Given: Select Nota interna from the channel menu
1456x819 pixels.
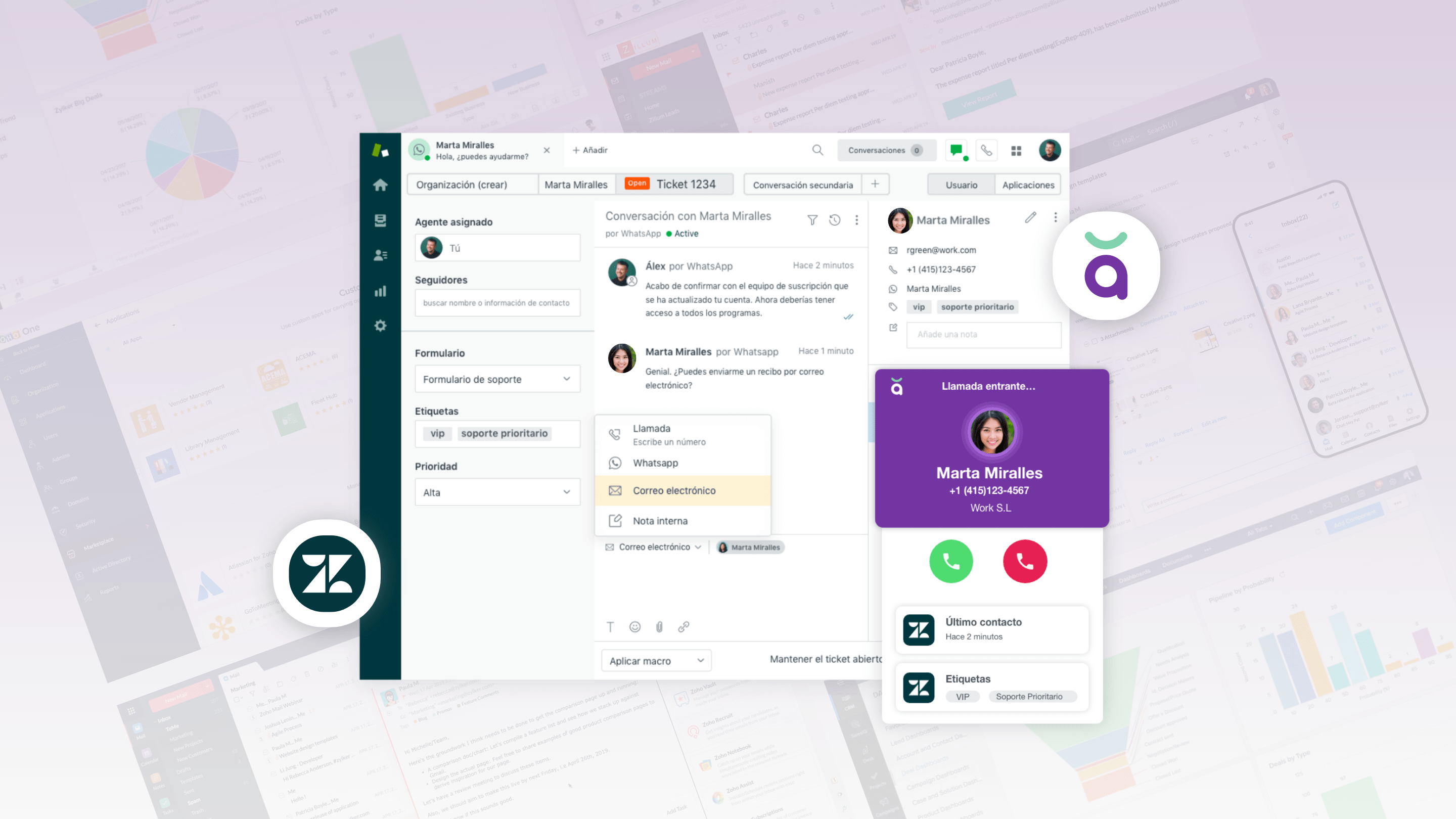Looking at the screenshot, I should point(683,521).
